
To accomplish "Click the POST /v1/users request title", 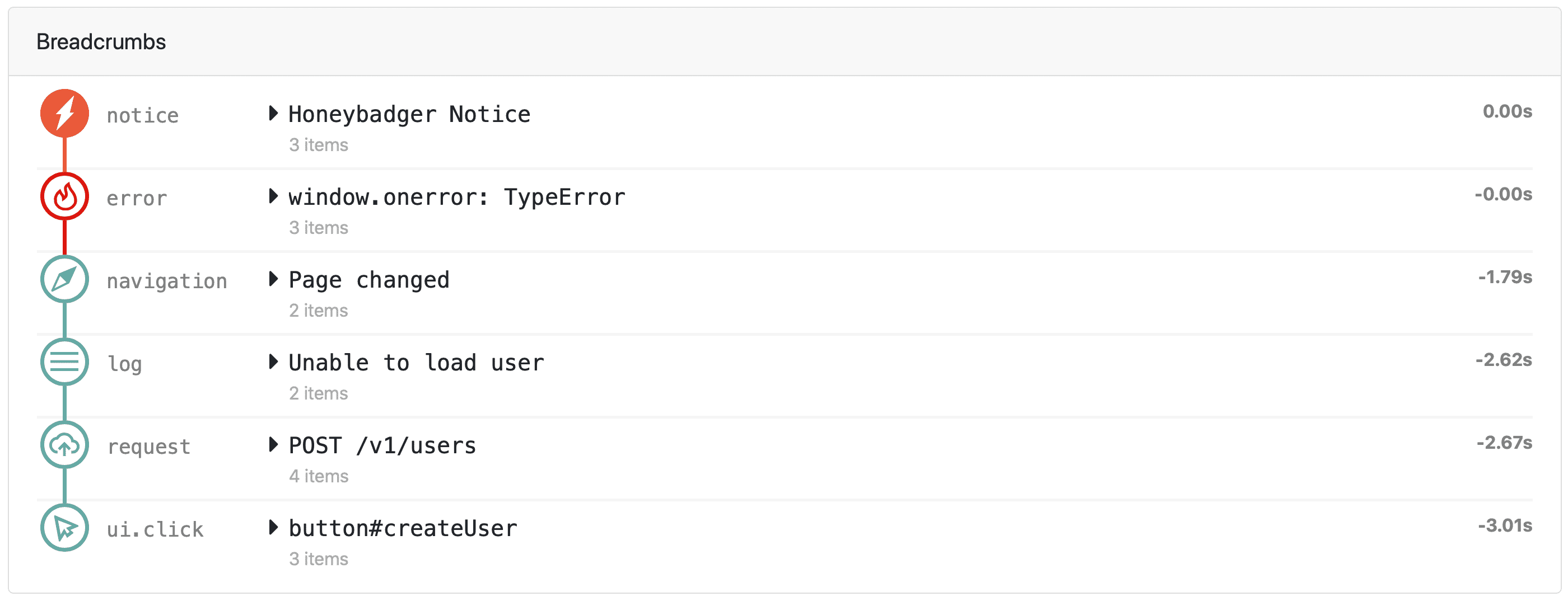I will 382,445.
